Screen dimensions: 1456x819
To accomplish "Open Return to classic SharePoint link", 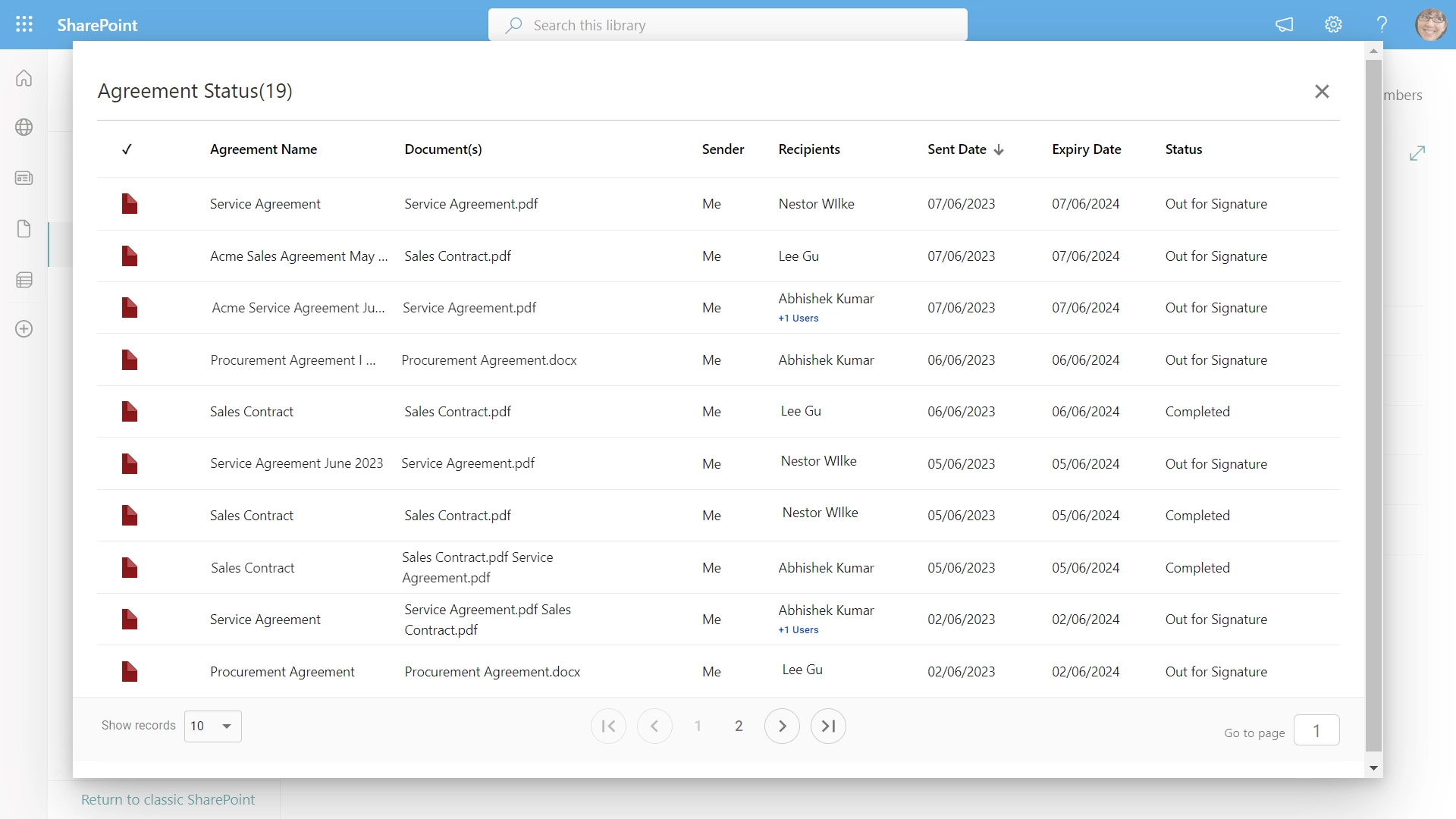I will (x=168, y=799).
